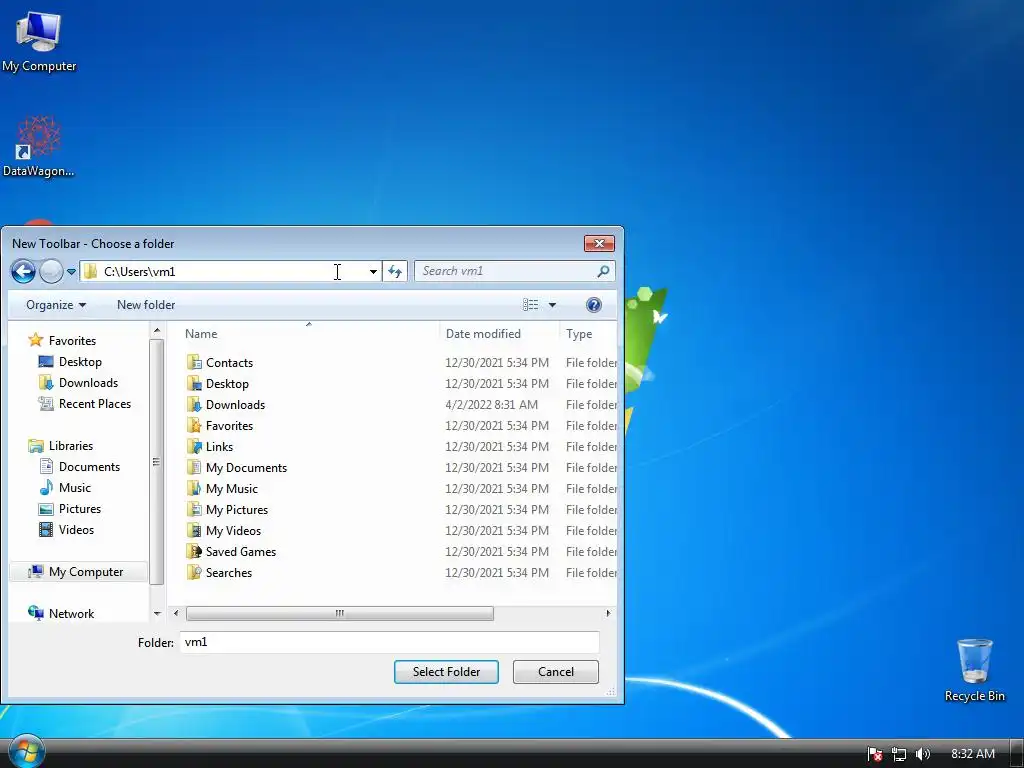
Task: Click the network tray icon
Action: click(x=899, y=754)
